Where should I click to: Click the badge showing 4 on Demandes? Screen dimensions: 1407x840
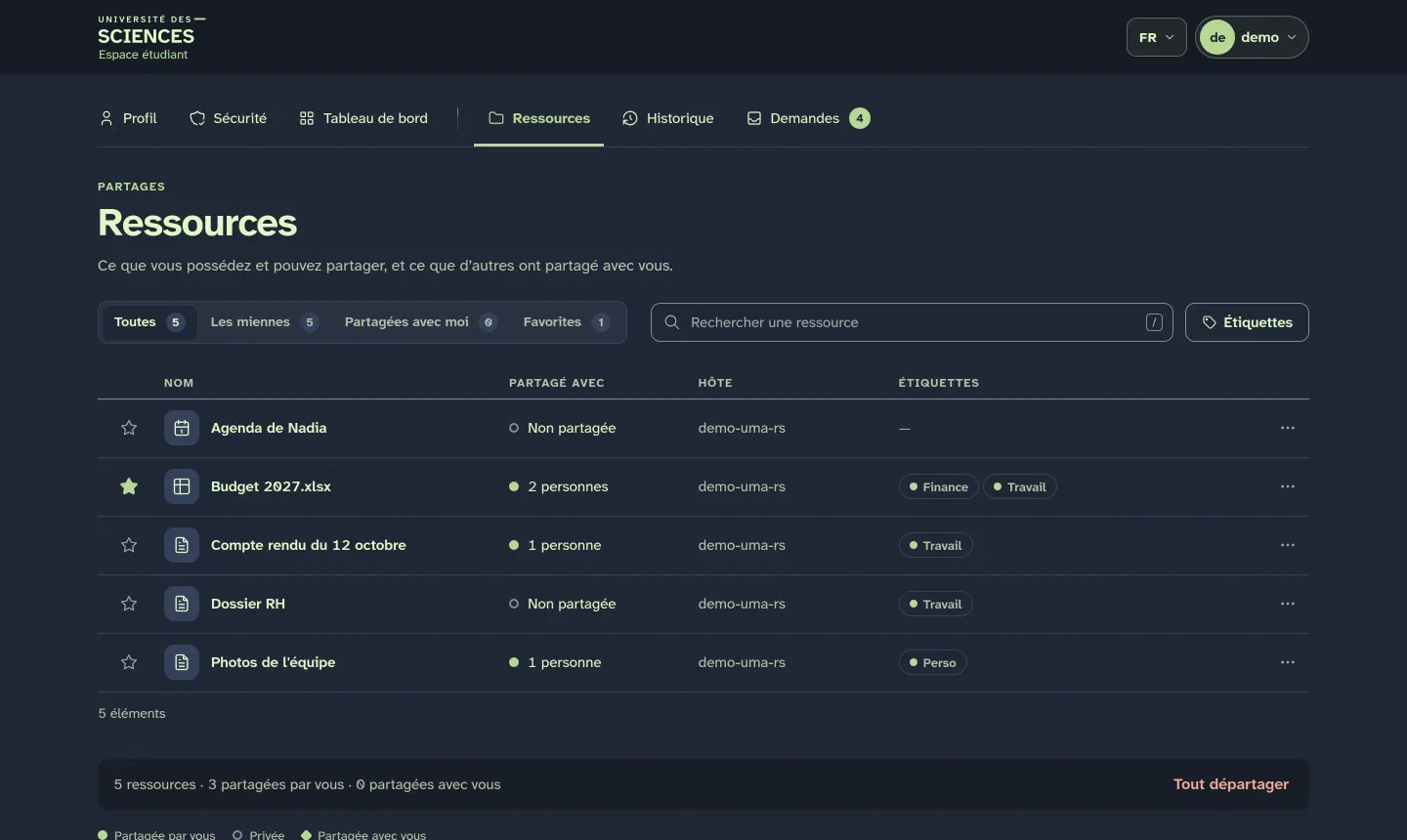tap(860, 118)
